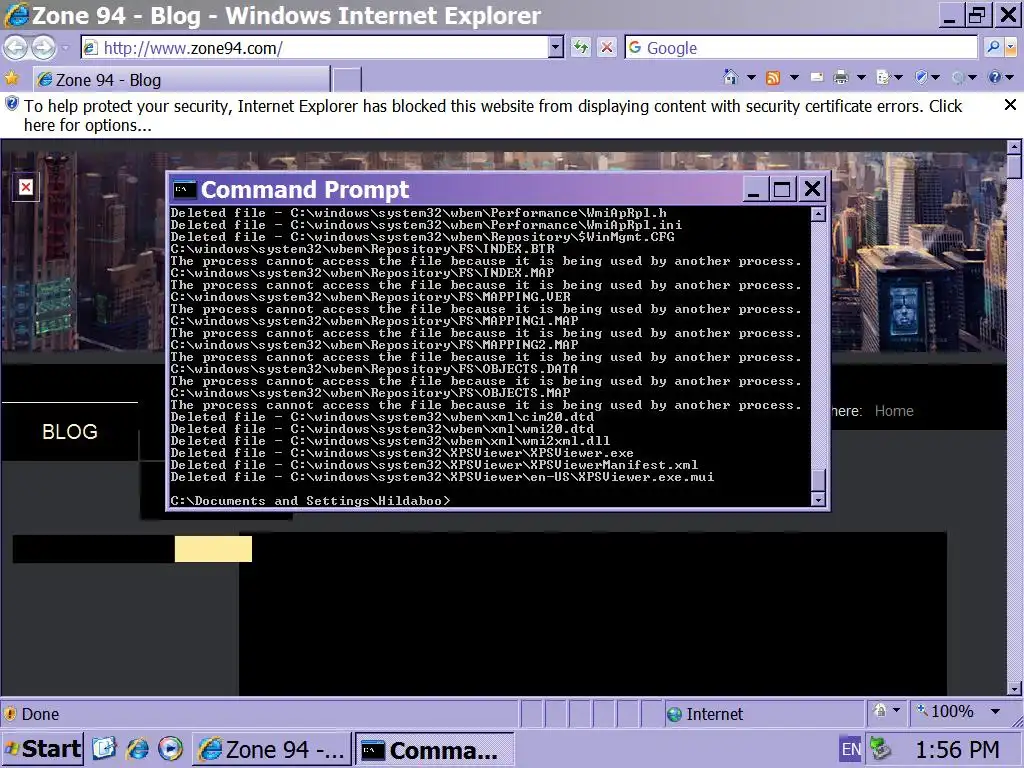The height and width of the screenshot is (768, 1024).
Task: Minimize the Command Prompt window
Action: tap(754, 189)
